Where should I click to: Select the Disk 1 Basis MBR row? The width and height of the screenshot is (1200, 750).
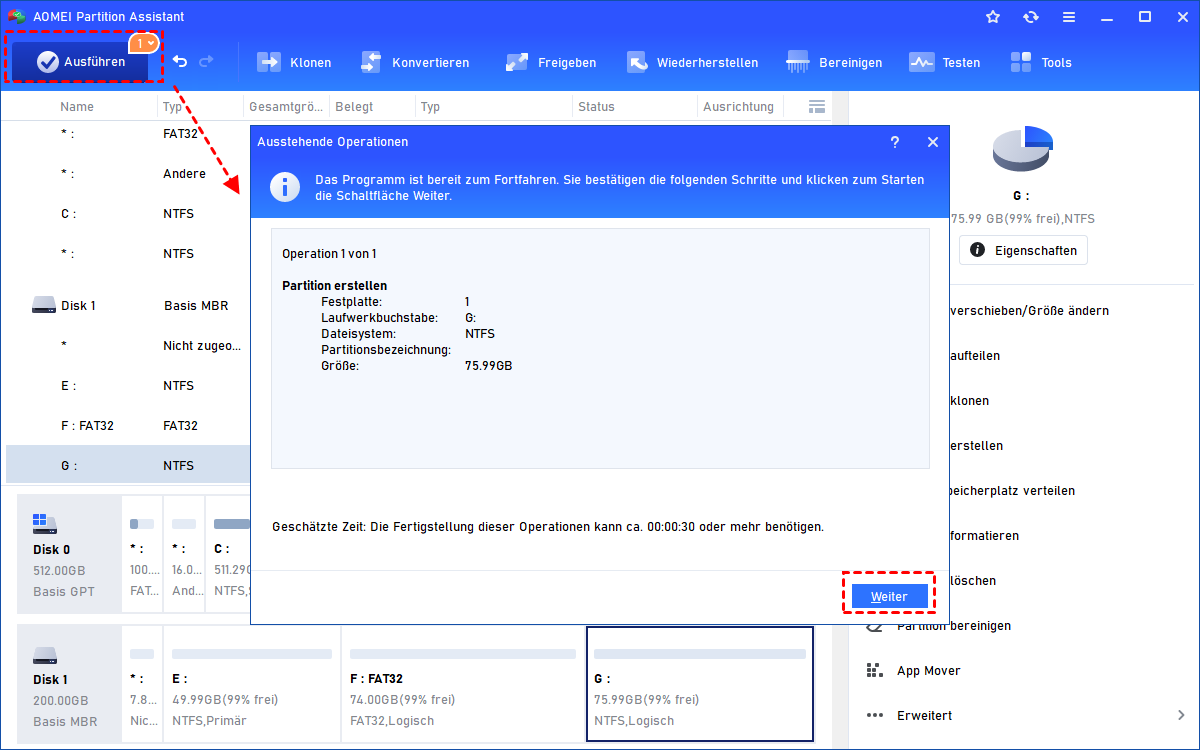(x=127, y=305)
